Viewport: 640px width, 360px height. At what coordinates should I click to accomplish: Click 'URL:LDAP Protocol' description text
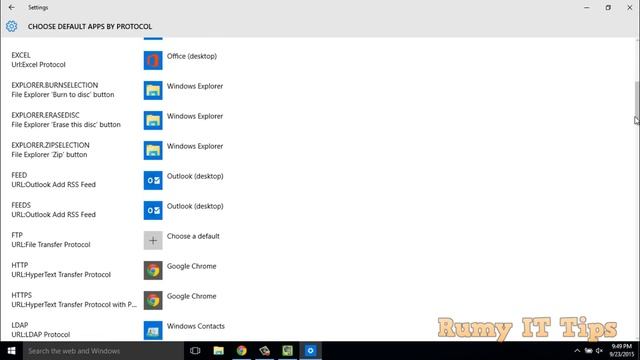click(x=41, y=335)
